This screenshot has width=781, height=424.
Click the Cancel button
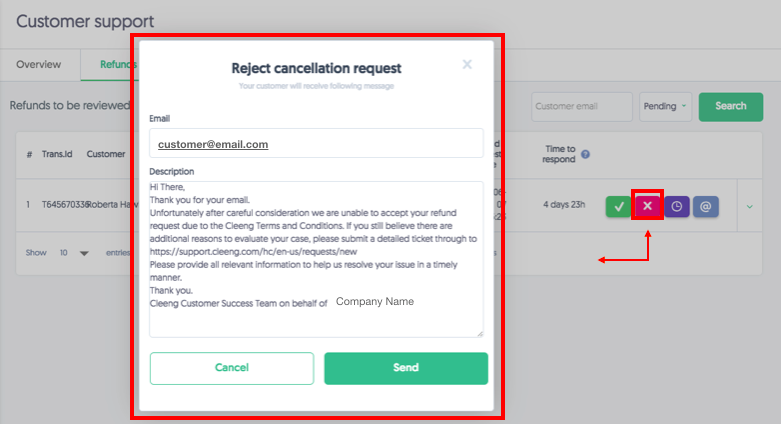[x=232, y=368]
